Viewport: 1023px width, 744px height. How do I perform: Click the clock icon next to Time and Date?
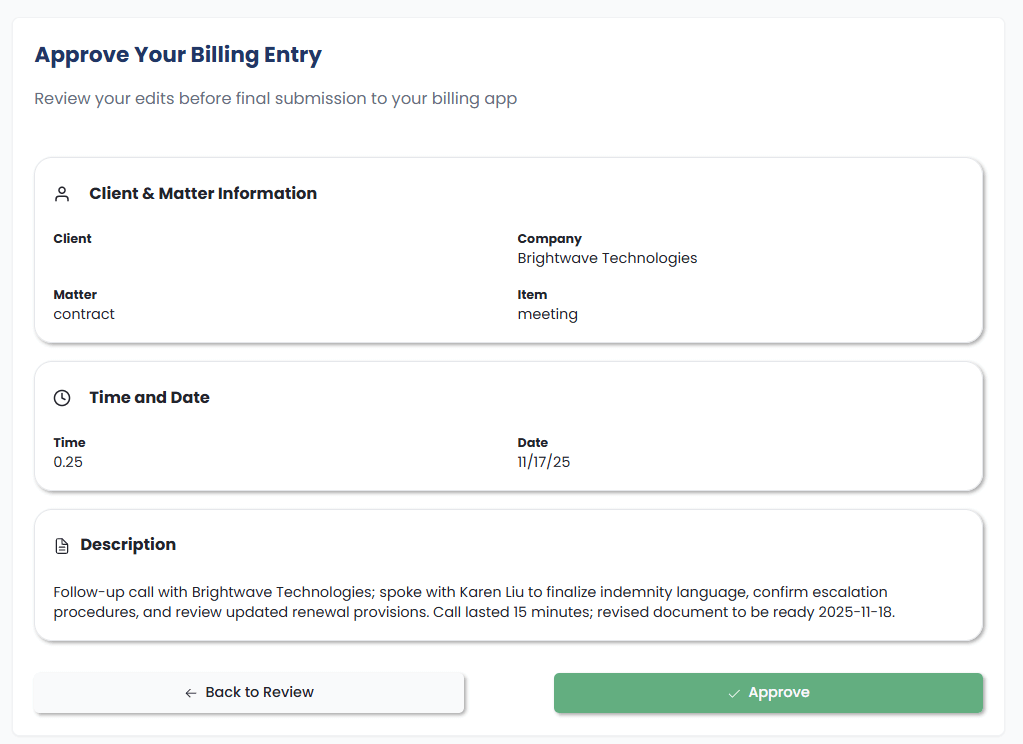(62, 398)
